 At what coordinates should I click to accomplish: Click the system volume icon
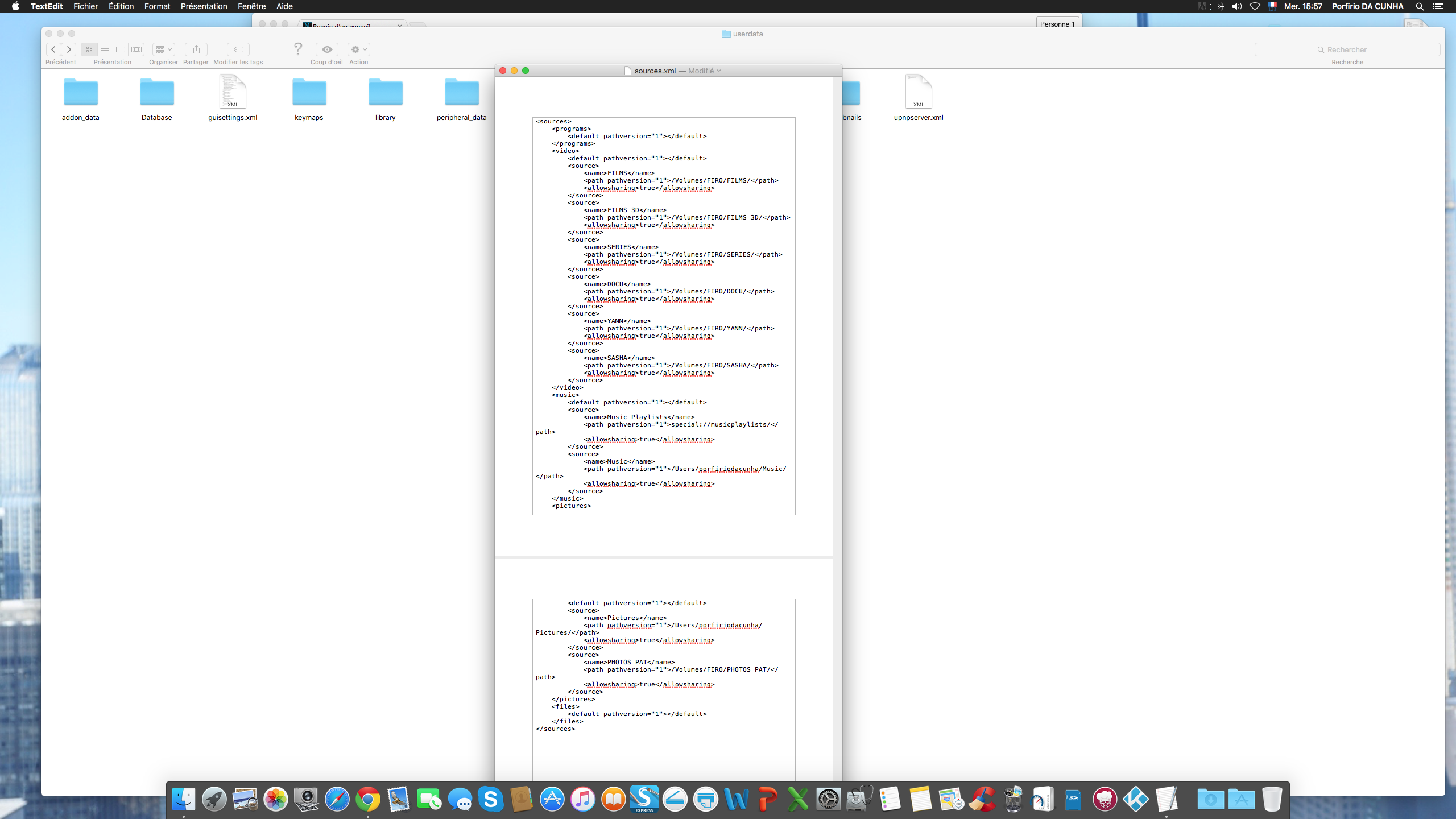click(1237, 6)
